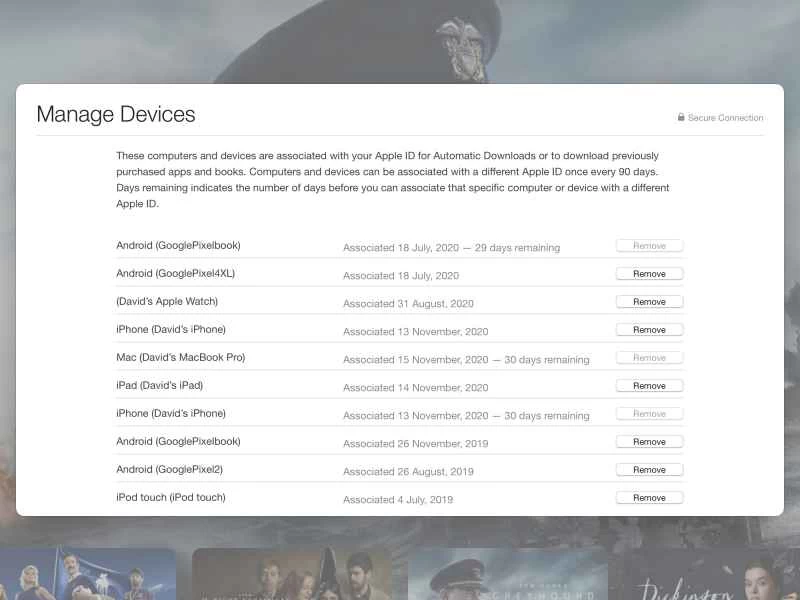Click the Manage Devices heading
Image resolution: width=800 pixels, height=600 pixels.
coord(116,115)
